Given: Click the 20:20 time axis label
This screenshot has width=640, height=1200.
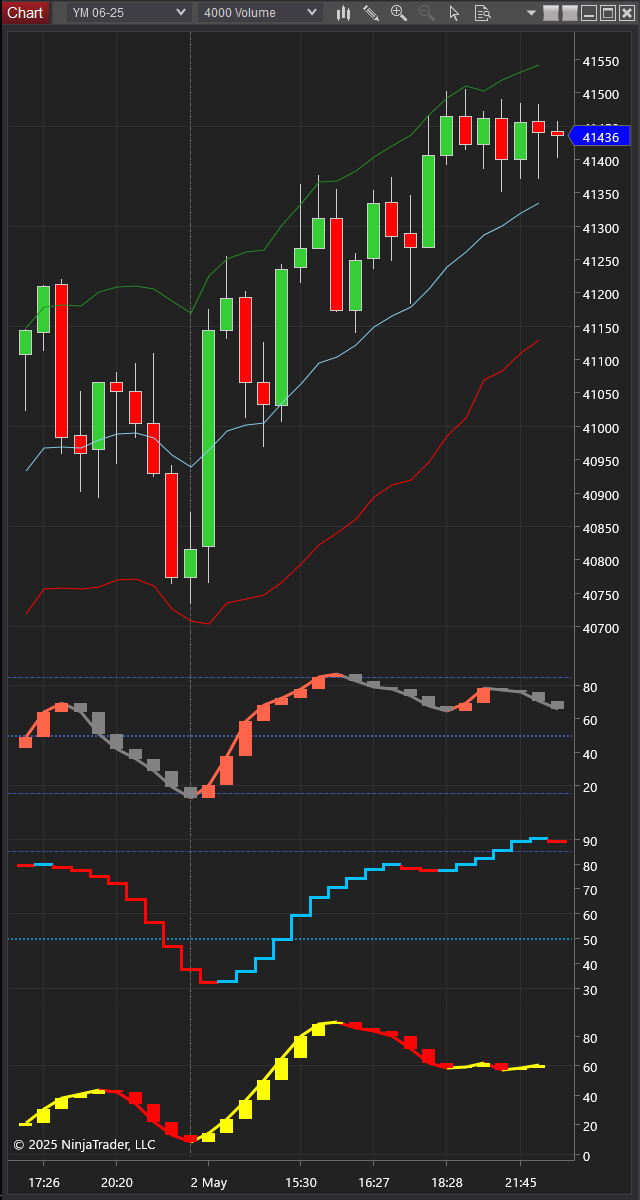Looking at the screenshot, I should [x=117, y=1183].
